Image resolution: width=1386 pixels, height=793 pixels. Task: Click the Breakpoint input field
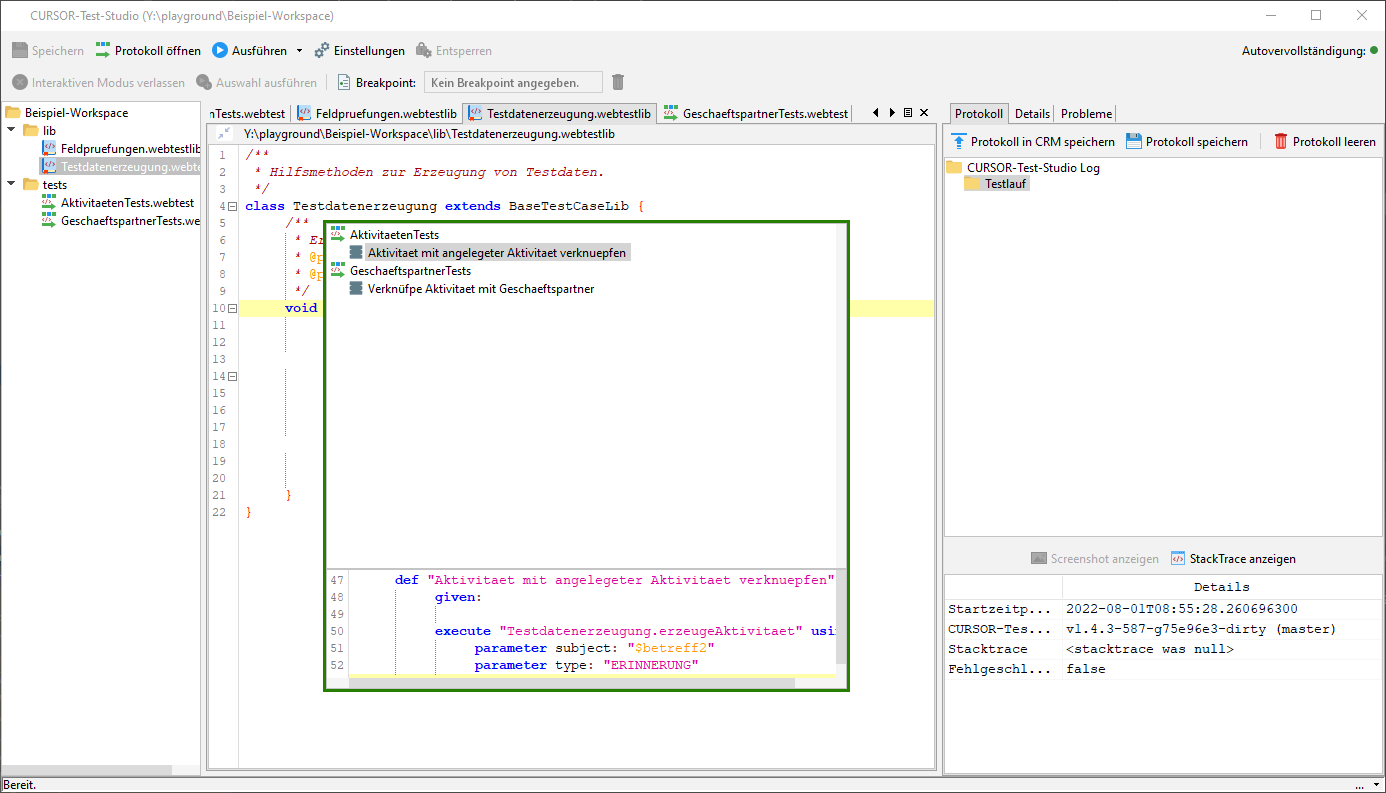513,82
